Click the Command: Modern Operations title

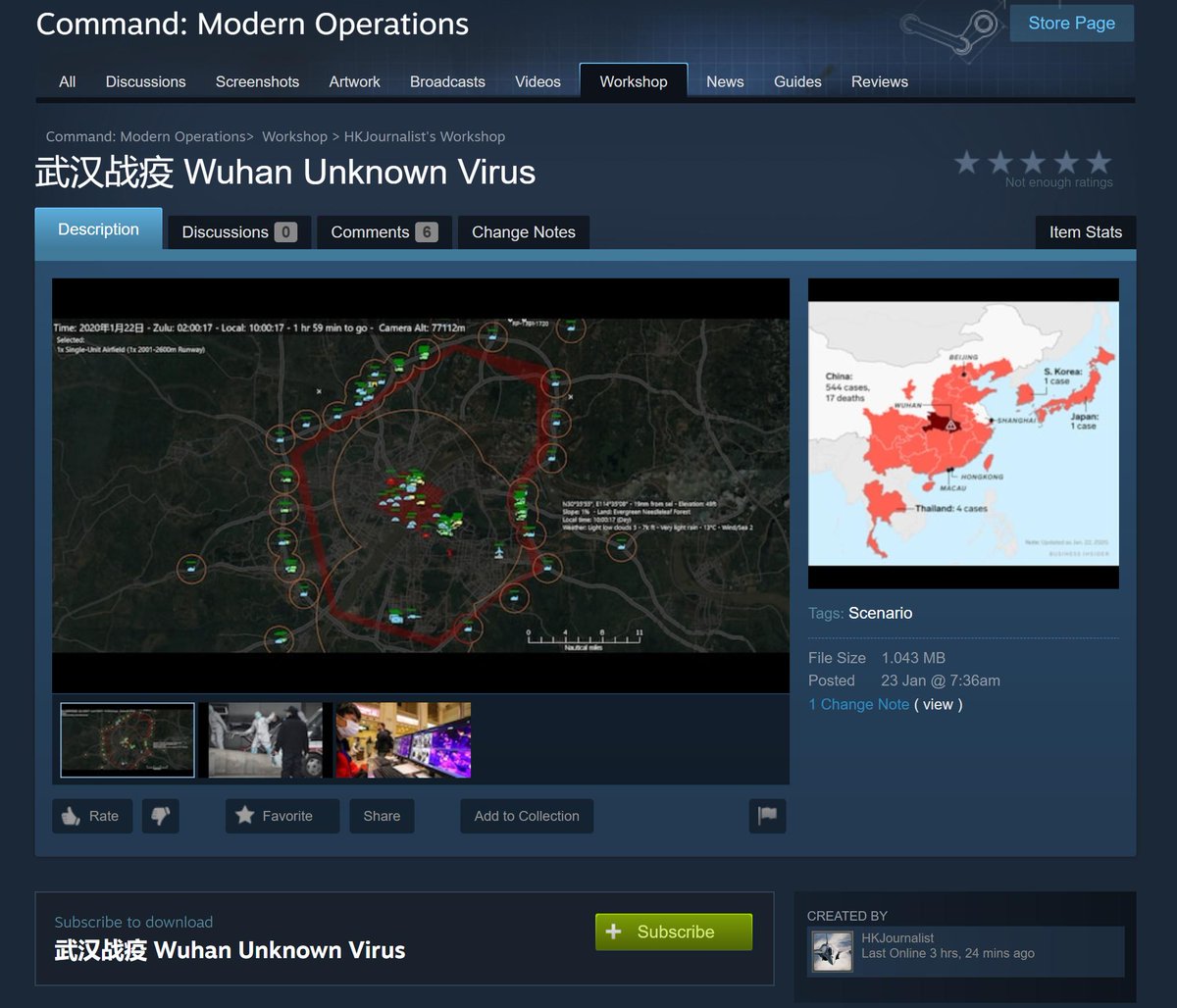tap(252, 24)
